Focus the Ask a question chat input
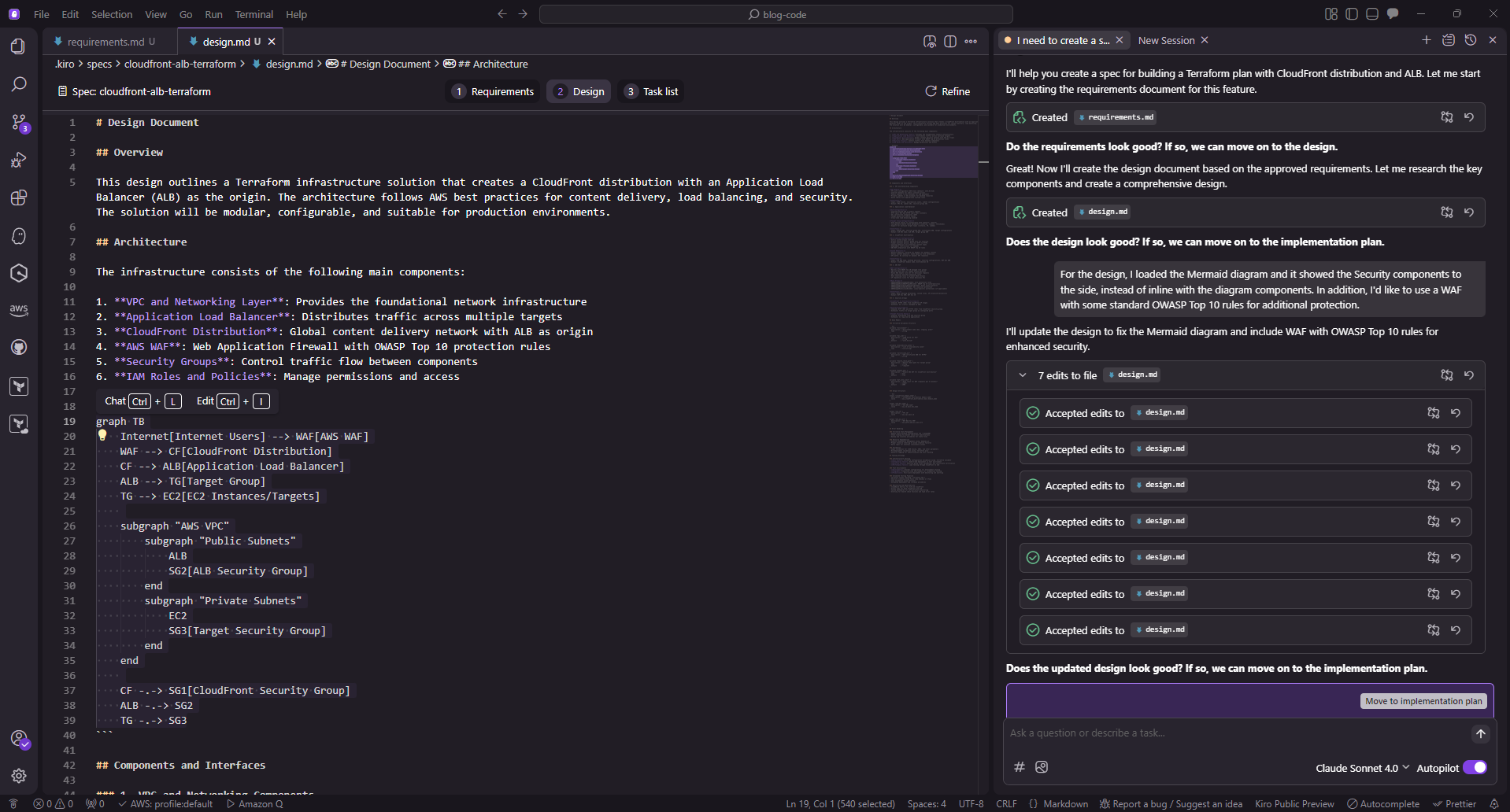This screenshot has width=1510, height=812. point(1238,733)
